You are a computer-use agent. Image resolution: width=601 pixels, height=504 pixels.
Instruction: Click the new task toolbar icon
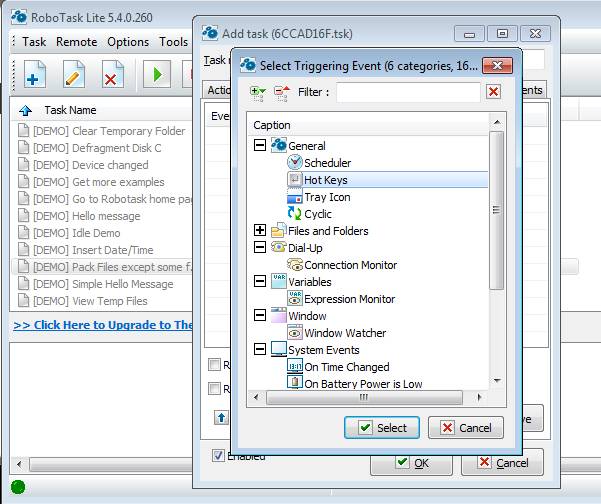[x=35, y=75]
